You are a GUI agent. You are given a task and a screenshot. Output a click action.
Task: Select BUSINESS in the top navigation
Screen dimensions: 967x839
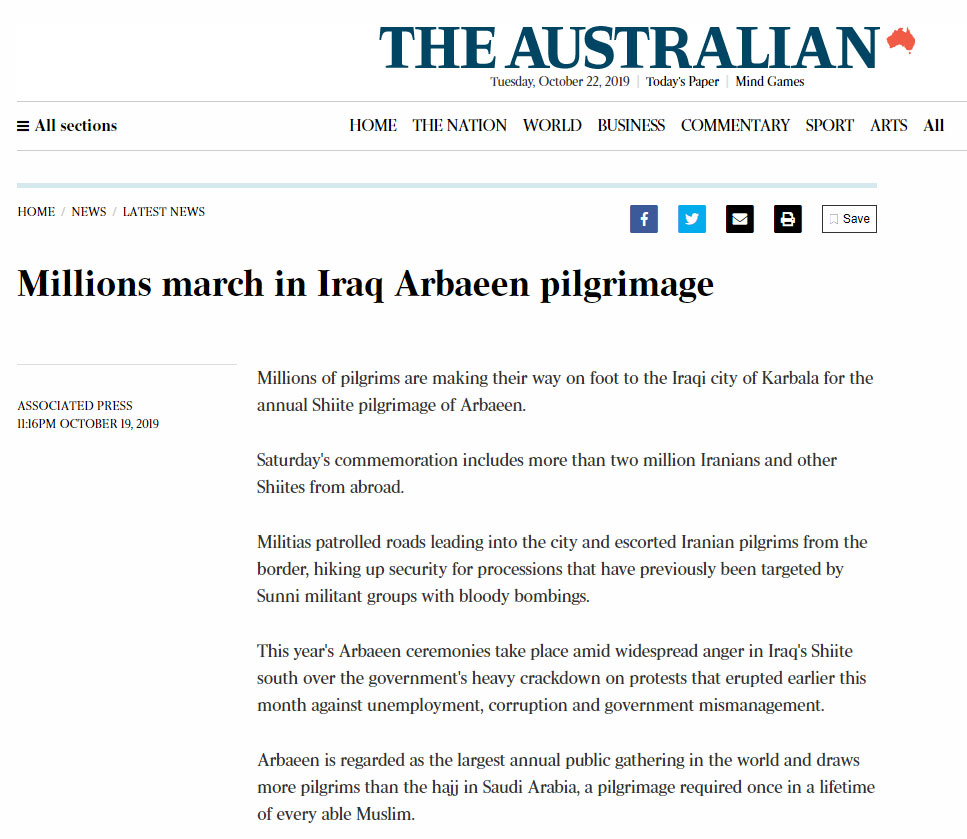[x=631, y=126]
